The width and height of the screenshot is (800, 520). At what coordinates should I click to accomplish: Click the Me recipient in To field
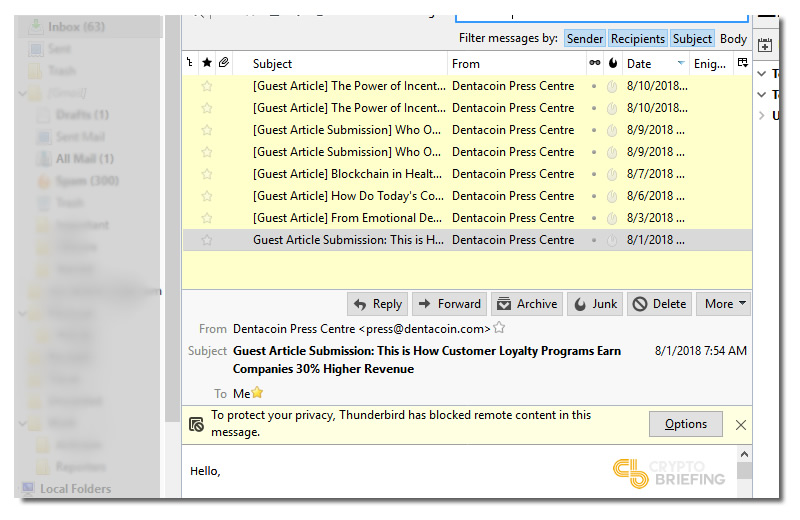(x=241, y=393)
